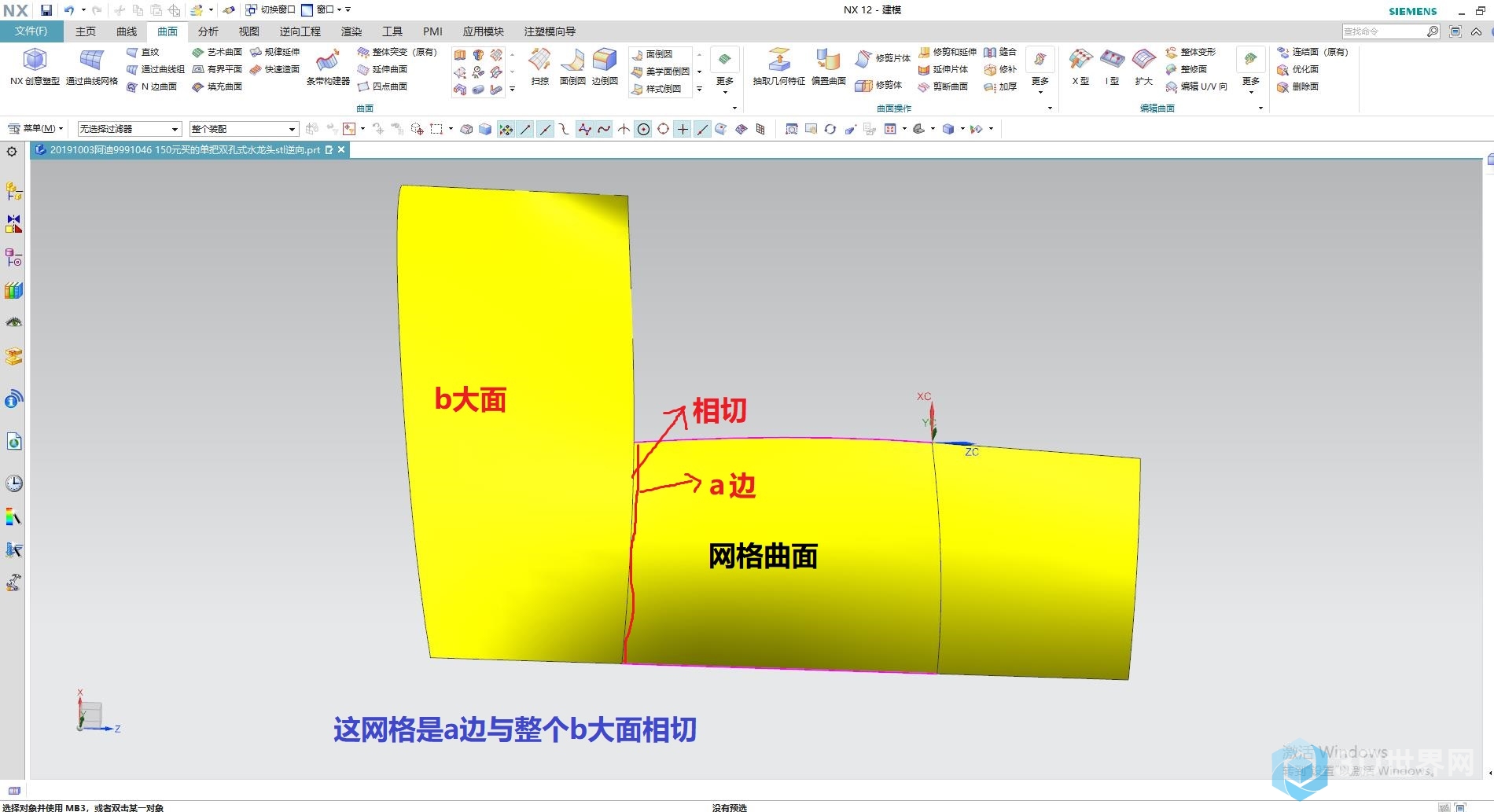The width and height of the screenshot is (1494, 812).
Task: Open NX 创意塑型 tool
Action: click(x=35, y=66)
